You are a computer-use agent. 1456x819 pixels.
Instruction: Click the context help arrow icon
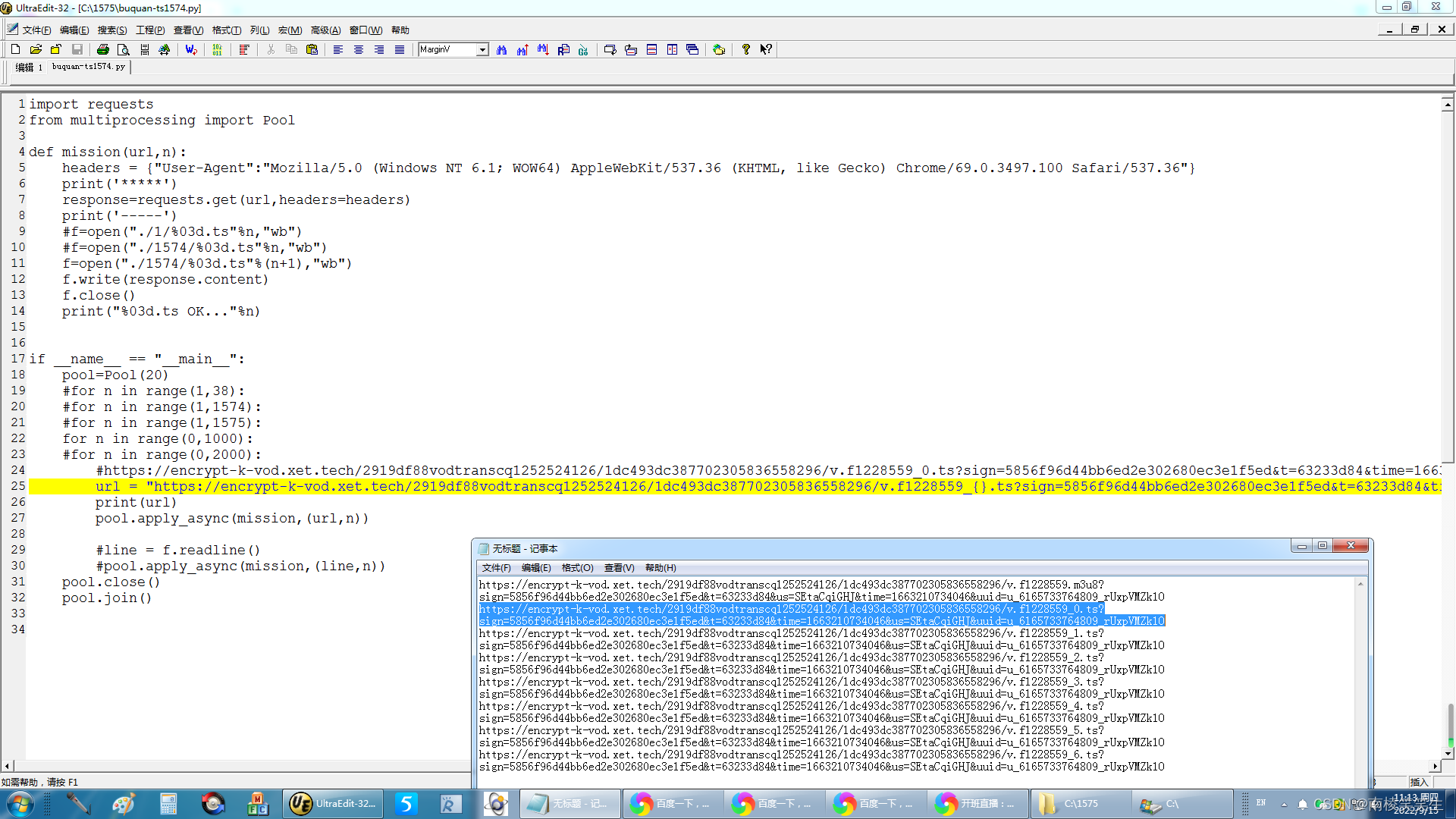click(766, 49)
